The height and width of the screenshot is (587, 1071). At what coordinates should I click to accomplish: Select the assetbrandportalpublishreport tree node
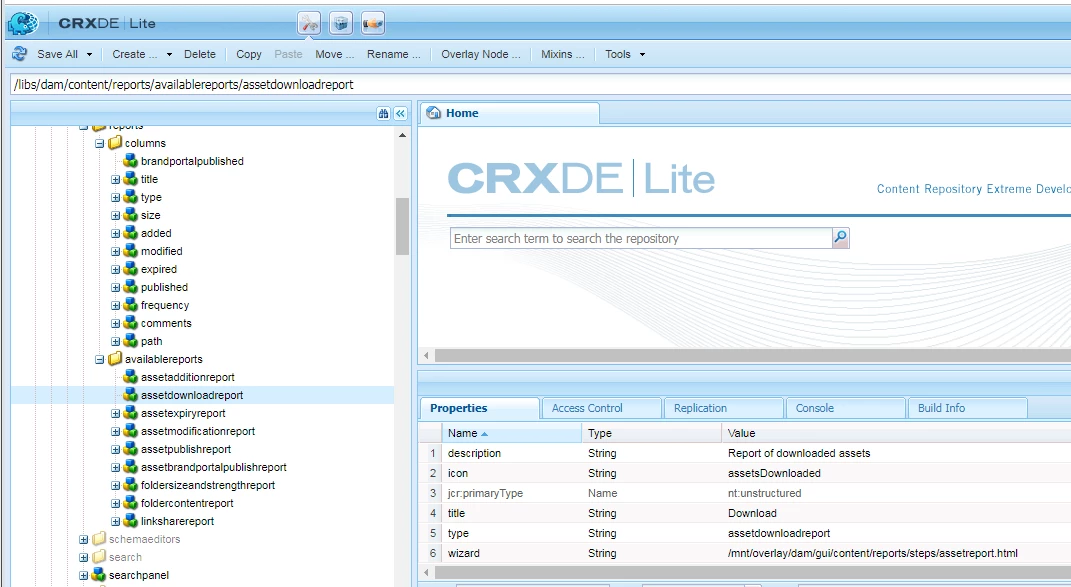(214, 467)
